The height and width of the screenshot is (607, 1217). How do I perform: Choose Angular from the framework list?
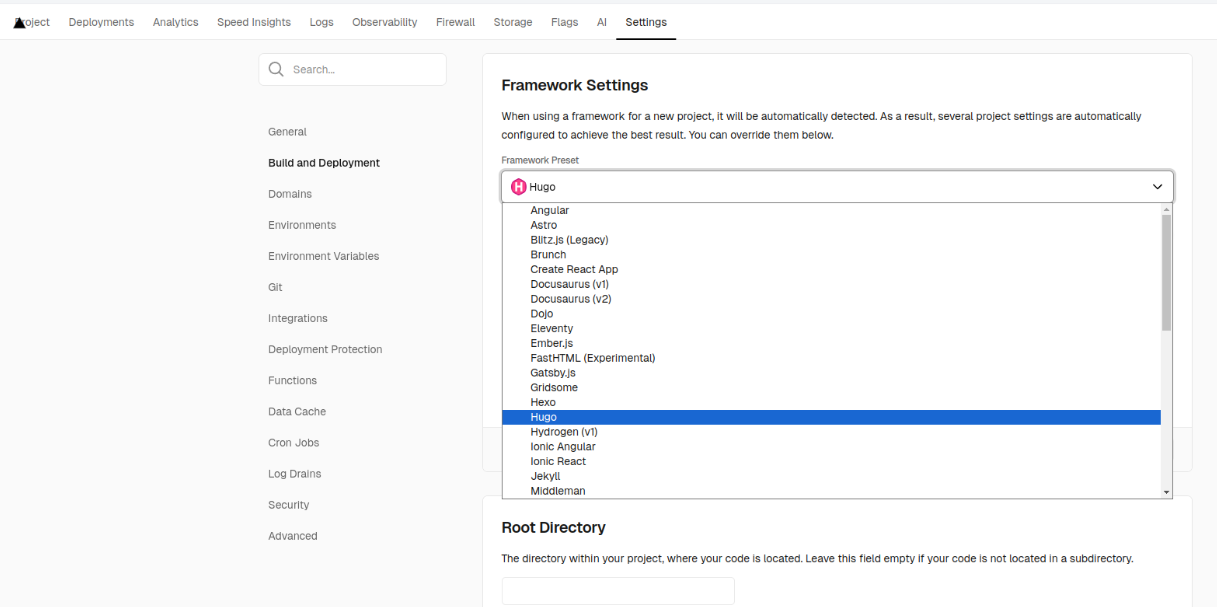click(x=831, y=210)
